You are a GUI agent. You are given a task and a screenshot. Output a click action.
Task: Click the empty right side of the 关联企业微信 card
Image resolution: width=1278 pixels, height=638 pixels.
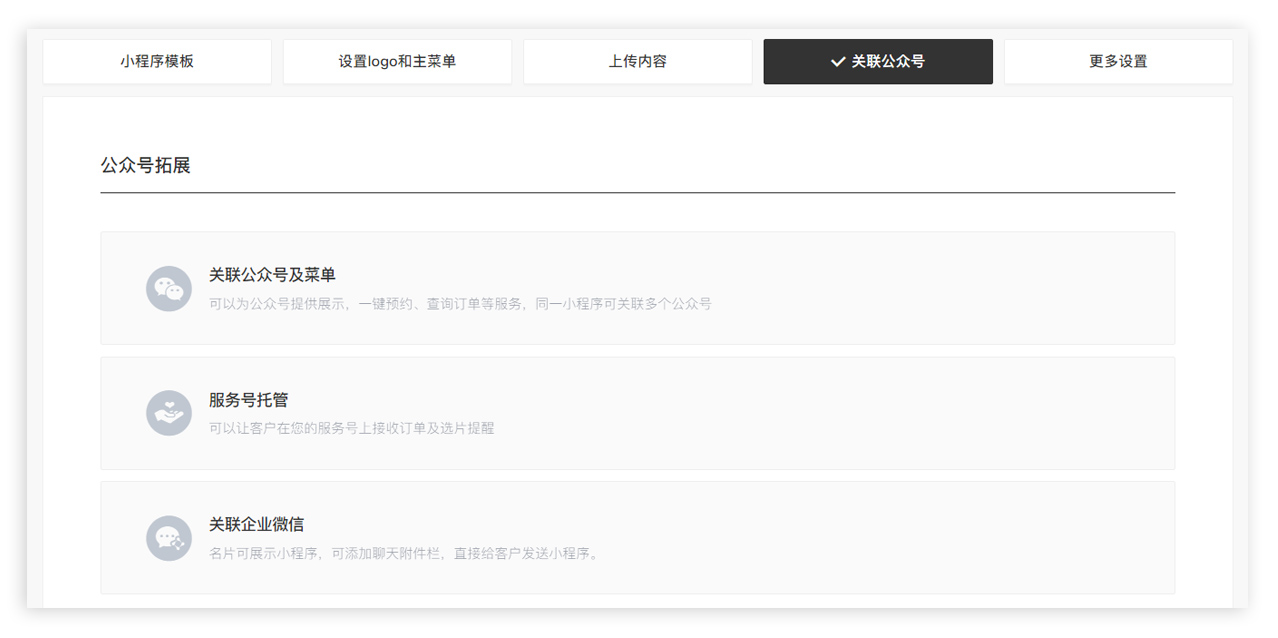coord(950,538)
